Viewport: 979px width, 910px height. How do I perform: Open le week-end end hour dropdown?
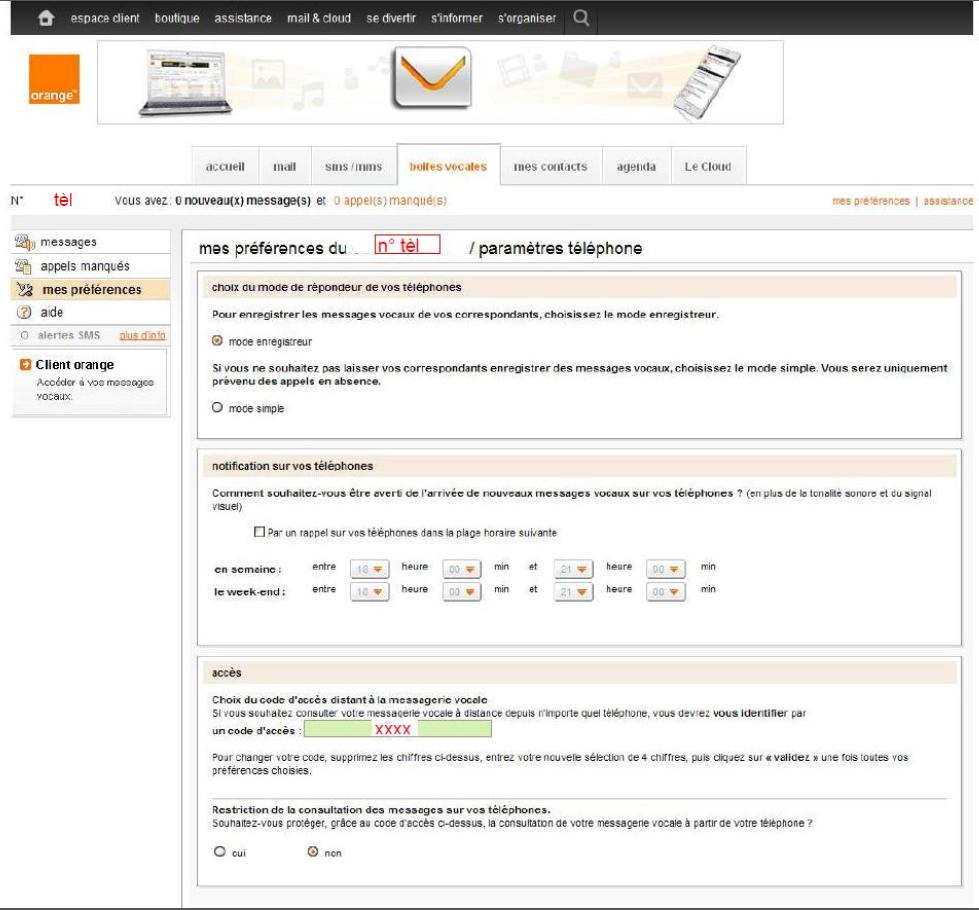(574, 591)
